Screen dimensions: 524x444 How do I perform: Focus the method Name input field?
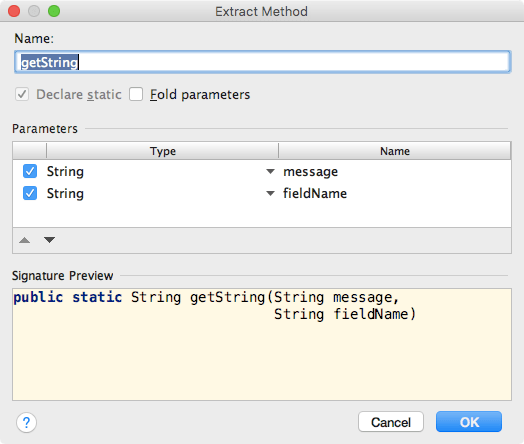pos(263,62)
